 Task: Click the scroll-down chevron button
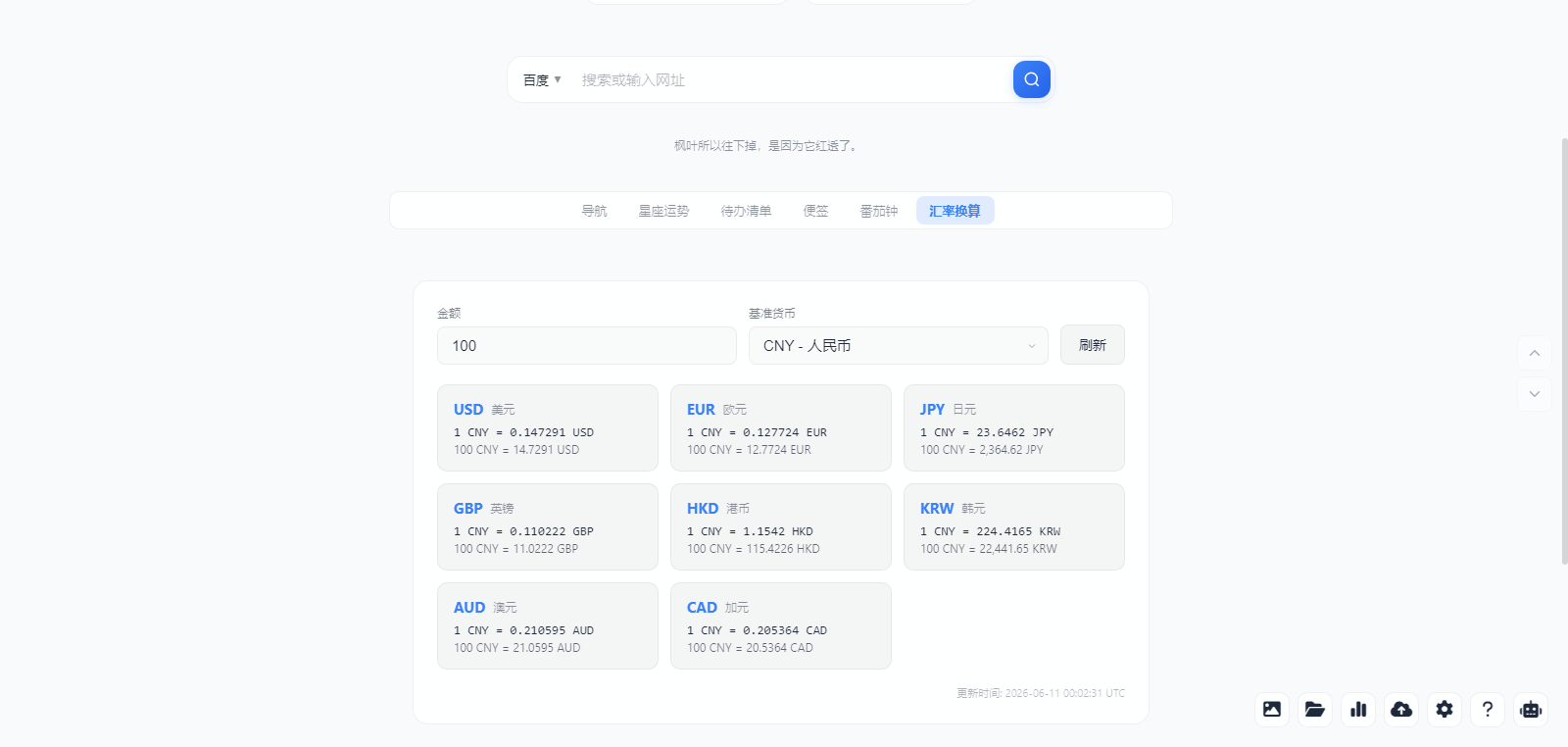[1535, 394]
